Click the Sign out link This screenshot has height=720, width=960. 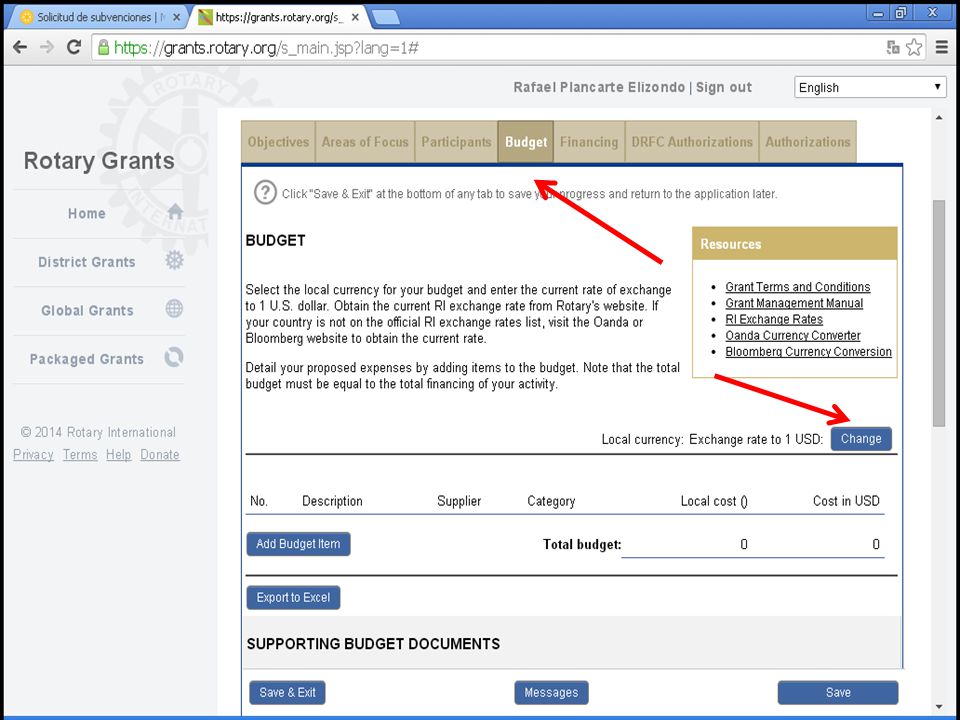click(x=724, y=87)
